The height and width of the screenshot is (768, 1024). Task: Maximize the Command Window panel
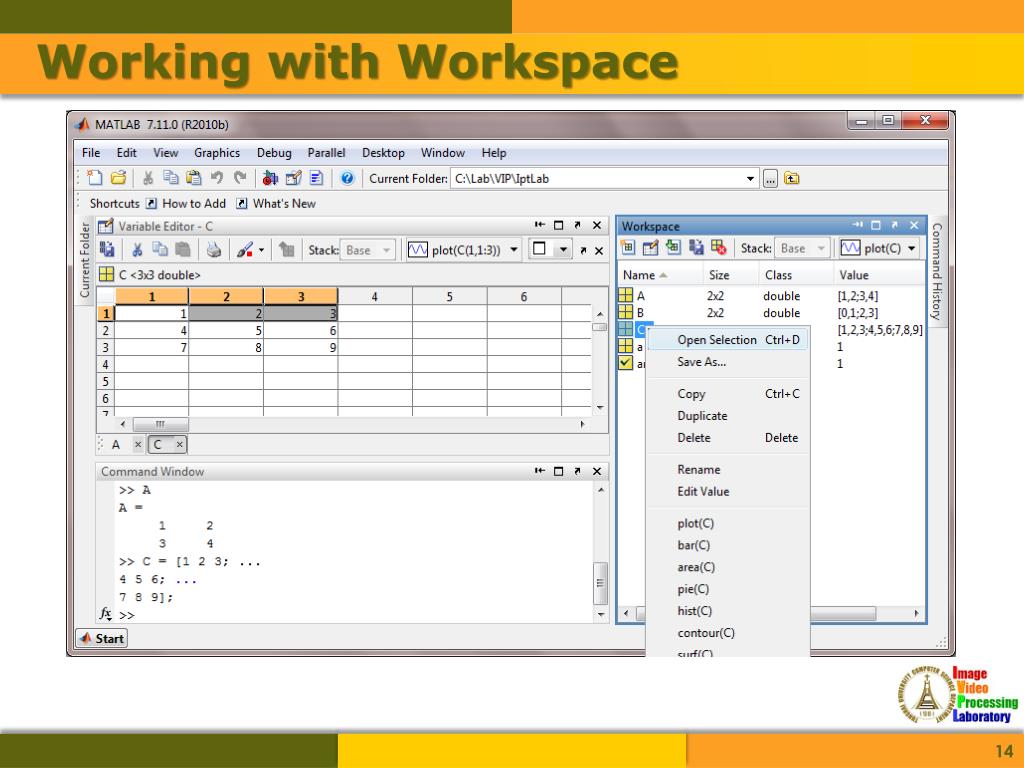click(x=558, y=471)
